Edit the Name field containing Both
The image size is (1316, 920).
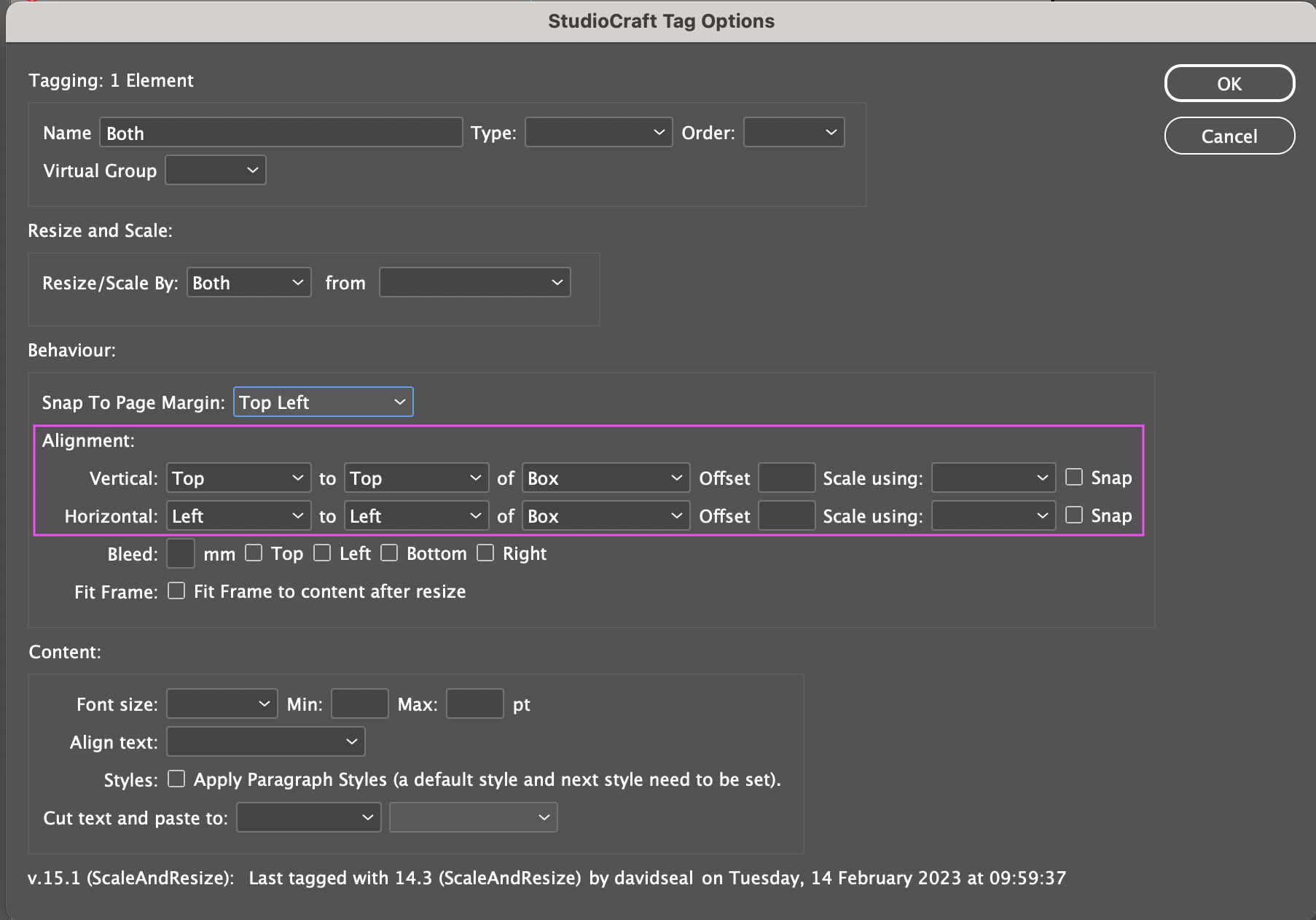(x=281, y=133)
